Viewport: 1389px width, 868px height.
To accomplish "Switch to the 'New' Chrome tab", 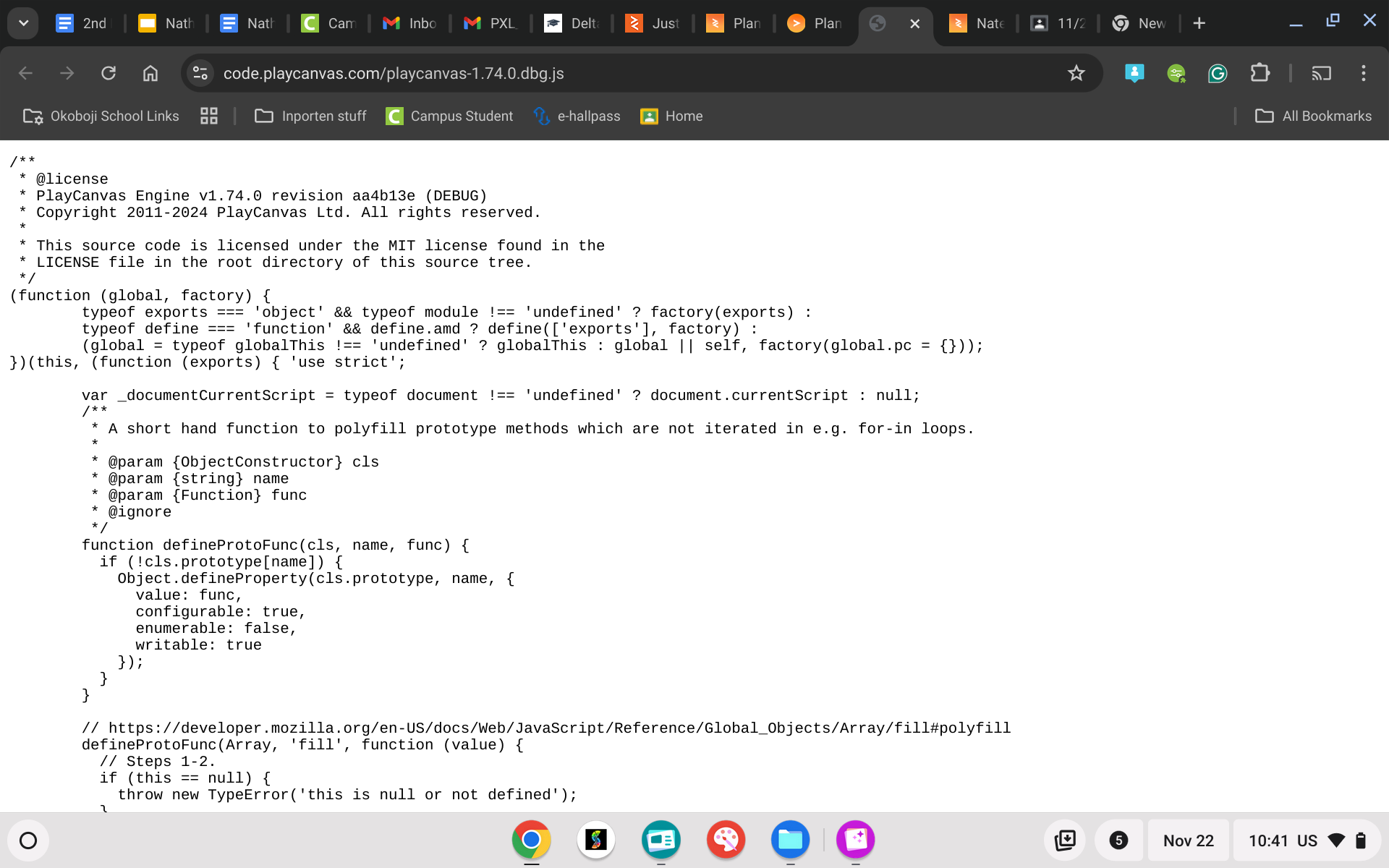I will [1139, 23].
